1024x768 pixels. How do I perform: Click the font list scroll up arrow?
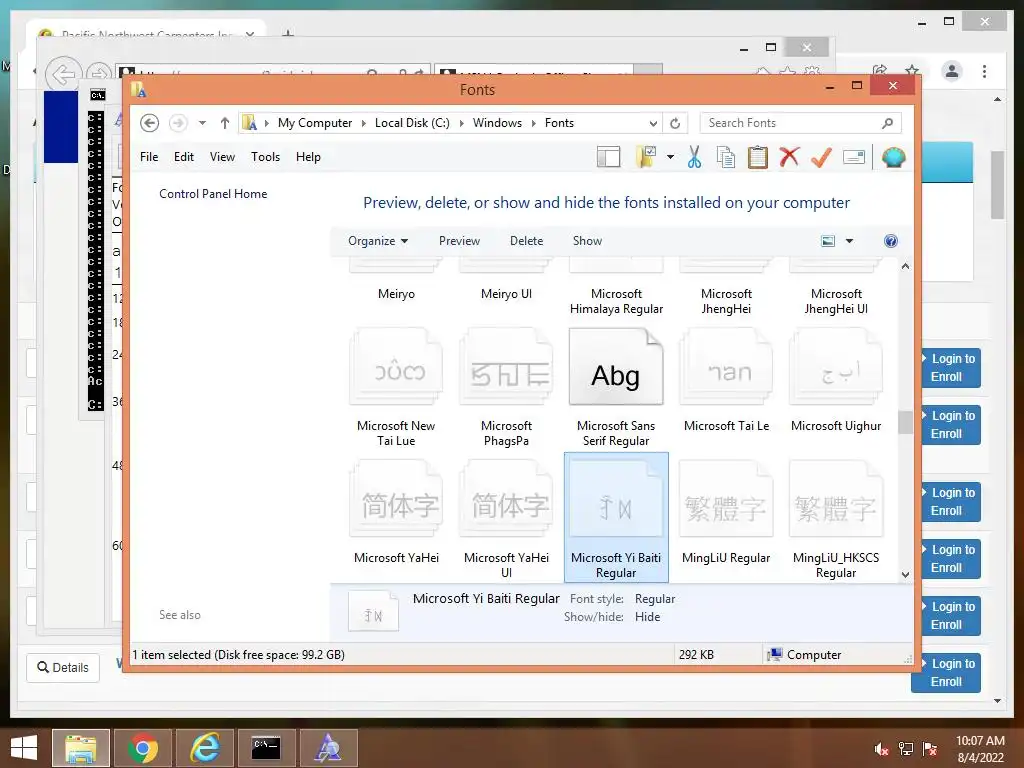pos(905,266)
